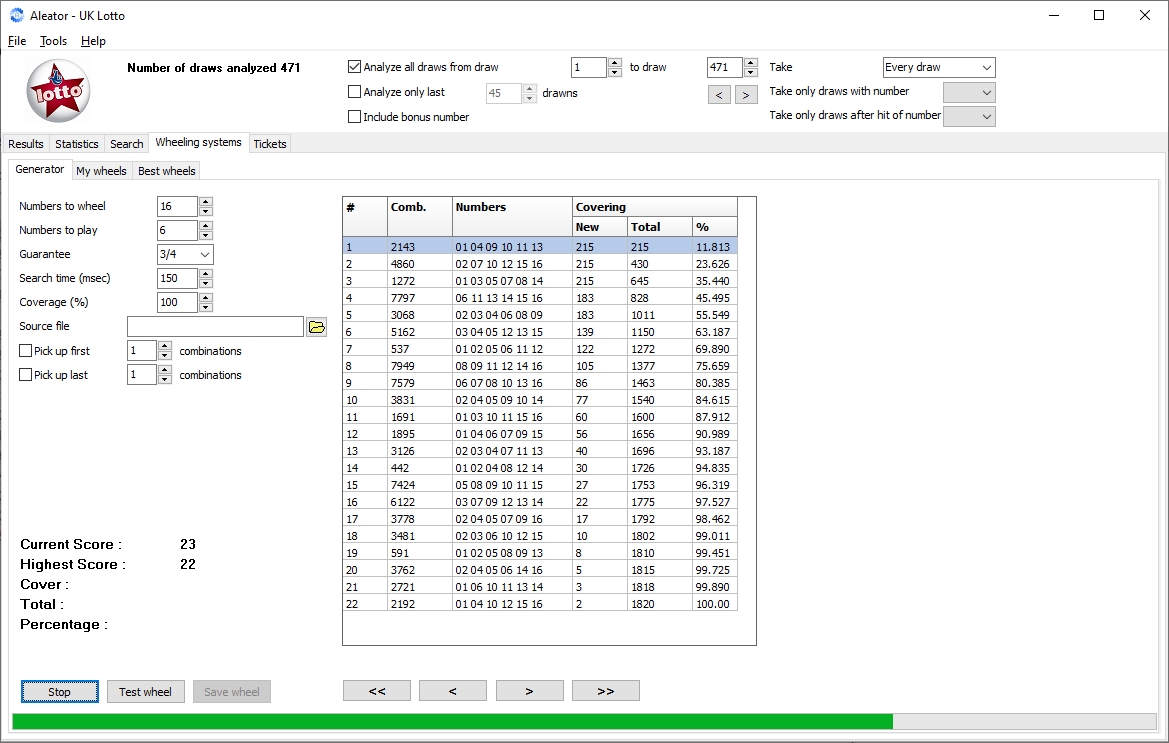Open the source file folder browse icon

tap(317, 326)
